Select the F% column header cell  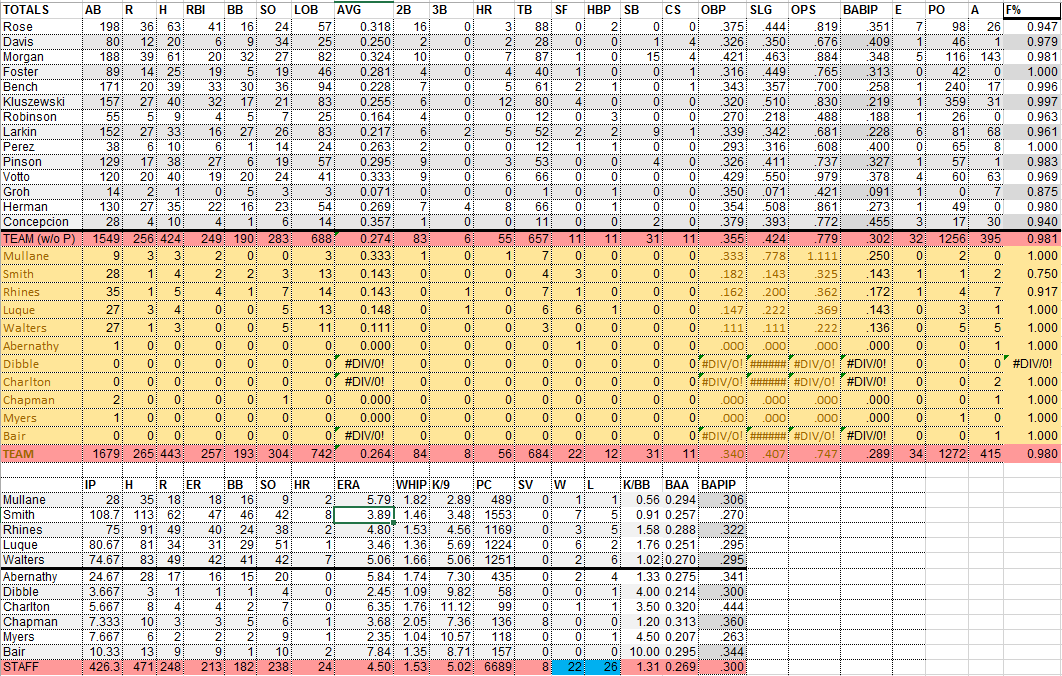1032,9
